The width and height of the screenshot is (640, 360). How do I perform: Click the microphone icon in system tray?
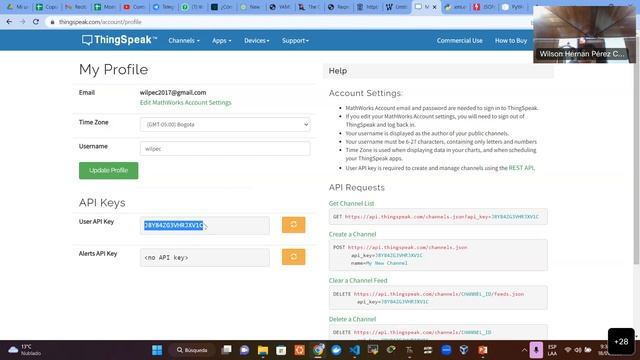(x=536, y=350)
